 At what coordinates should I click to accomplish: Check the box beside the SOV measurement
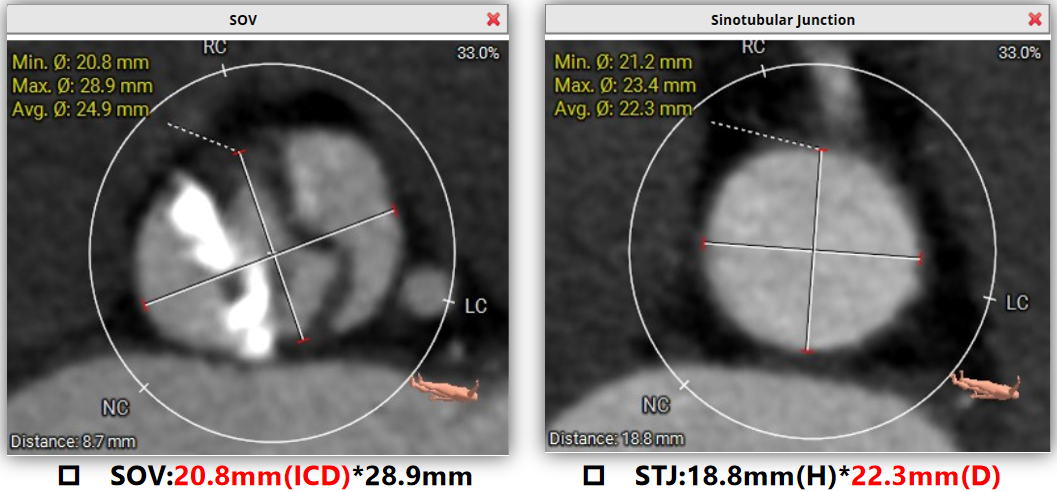(68, 475)
